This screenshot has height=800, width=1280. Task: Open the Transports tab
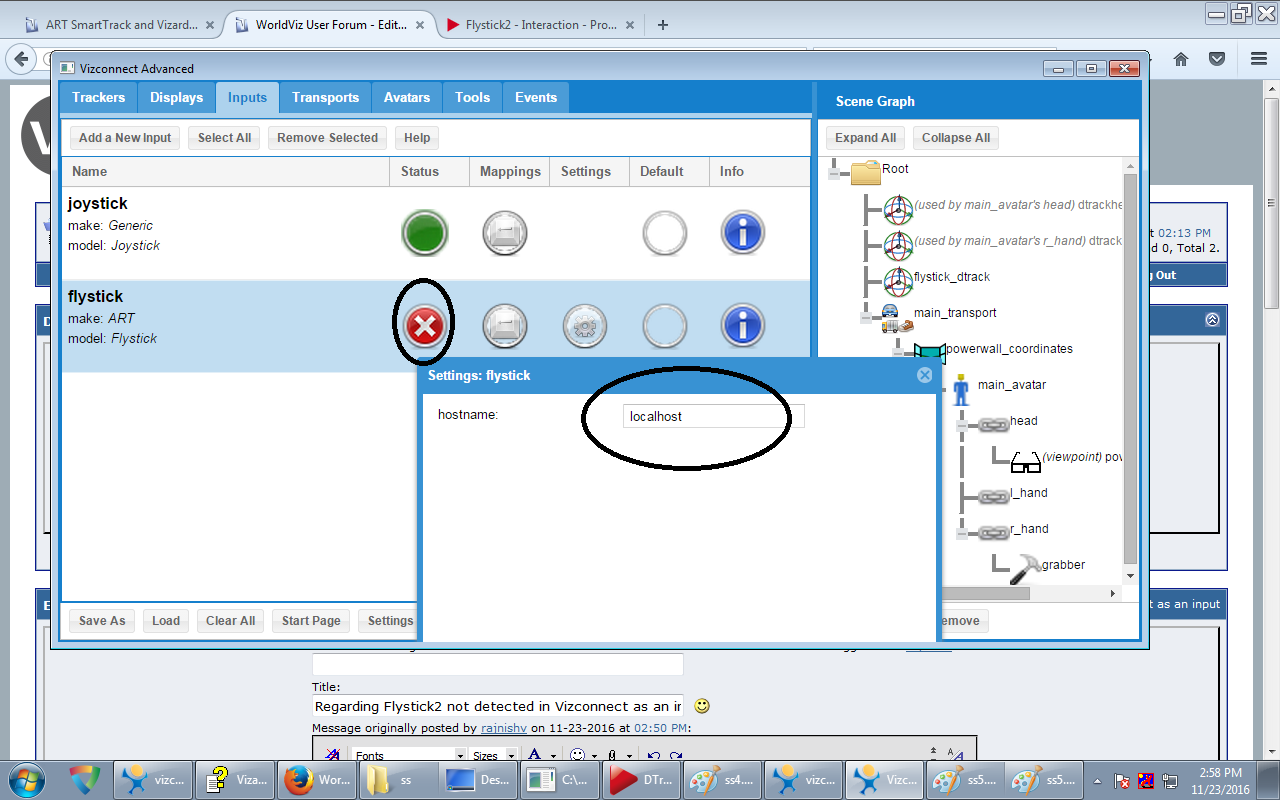(325, 97)
